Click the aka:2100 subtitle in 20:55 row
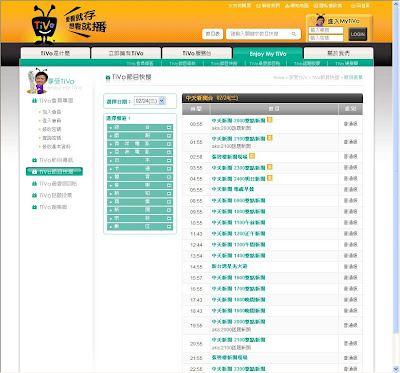Screen dimensions: 400x373 pyautogui.click(x=231, y=348)
